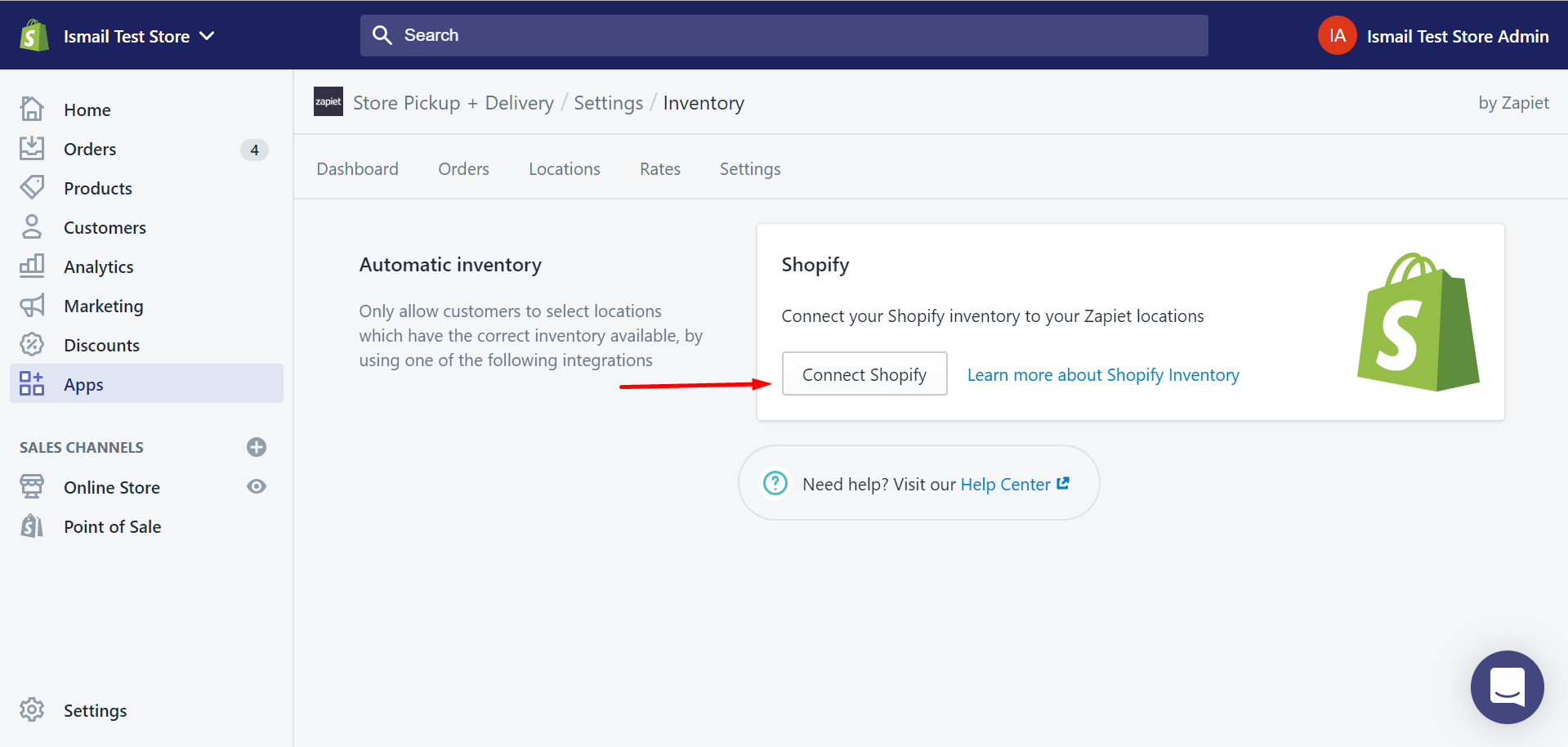Click the Online Store storefront icon
The image size is (1568, 747).
pos(32,486)
